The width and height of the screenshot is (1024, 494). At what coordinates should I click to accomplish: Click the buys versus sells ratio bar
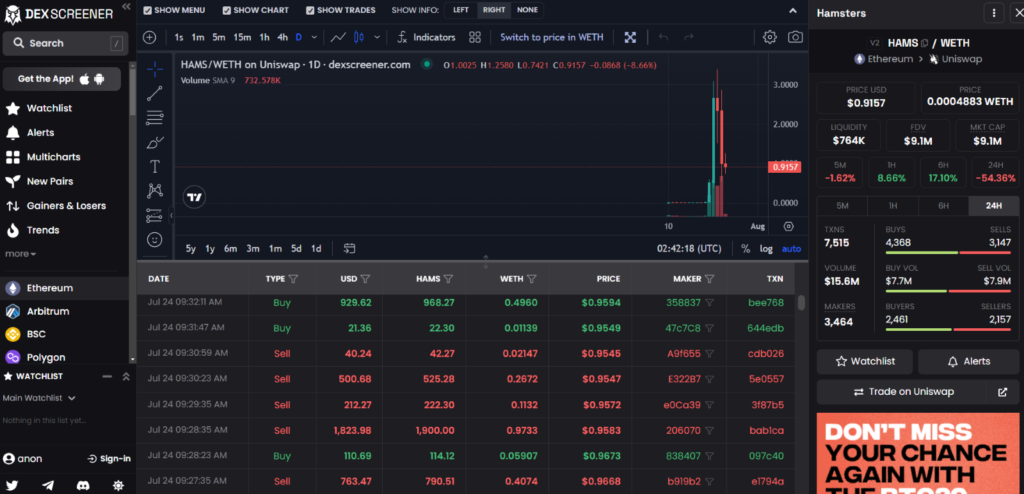click(x=947, y=253)
